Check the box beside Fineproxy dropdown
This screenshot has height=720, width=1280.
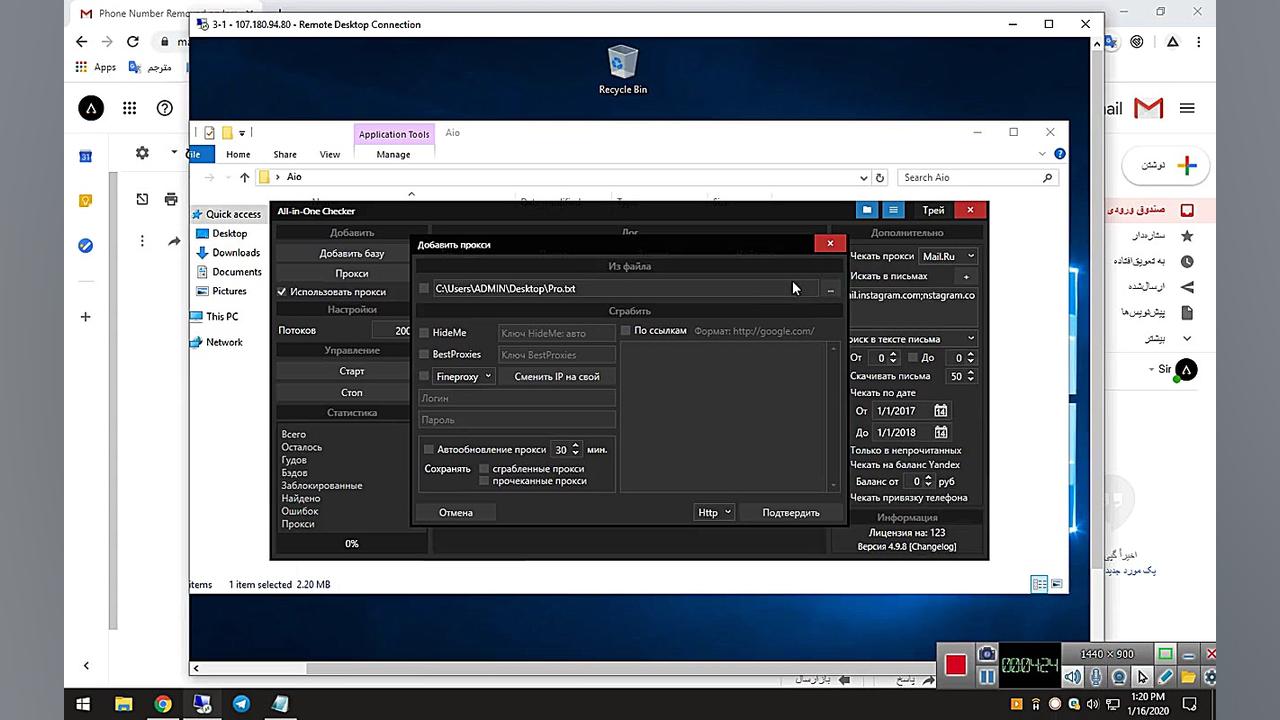point(424,376)
